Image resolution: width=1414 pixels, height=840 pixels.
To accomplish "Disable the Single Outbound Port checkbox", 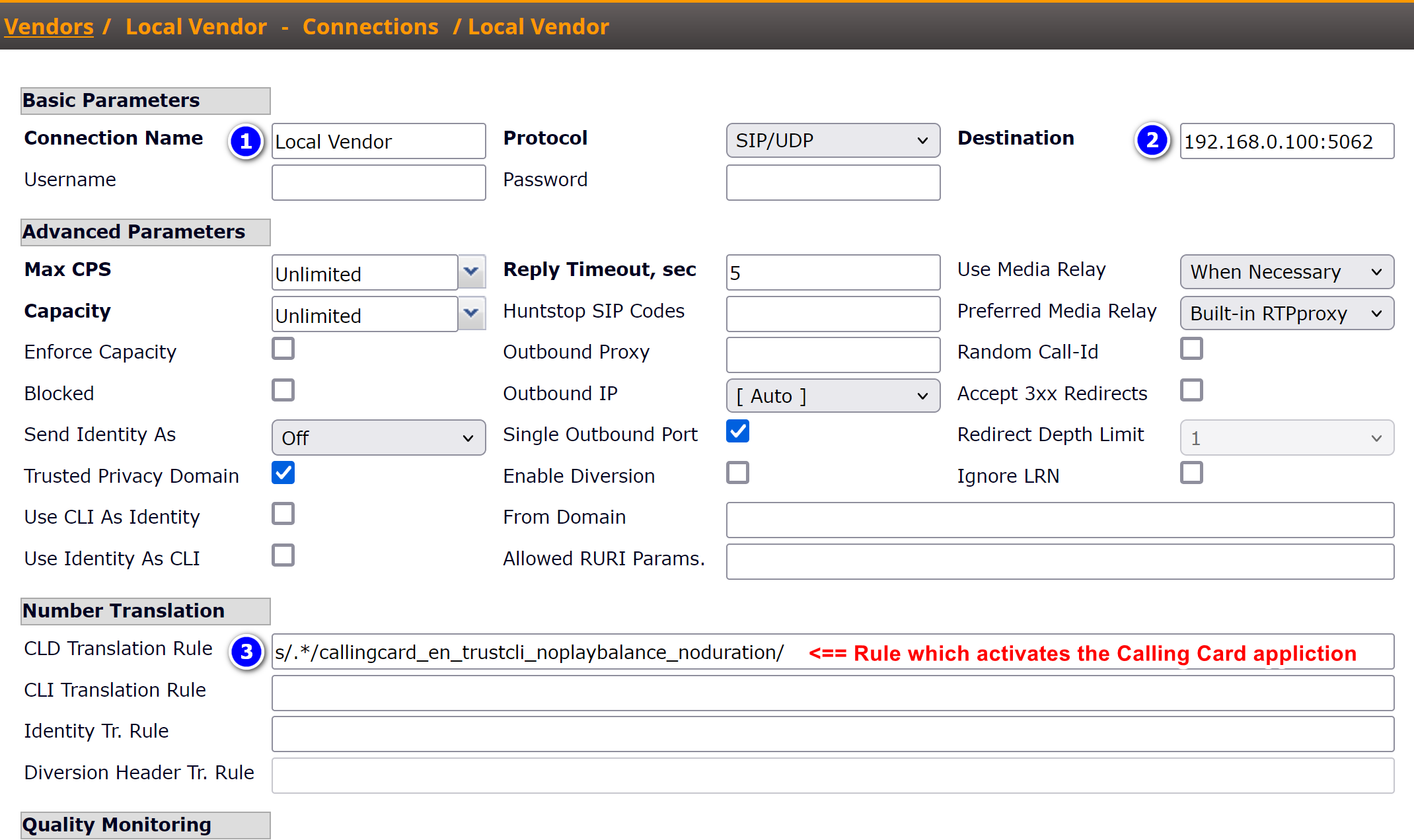I will point(737,431).
